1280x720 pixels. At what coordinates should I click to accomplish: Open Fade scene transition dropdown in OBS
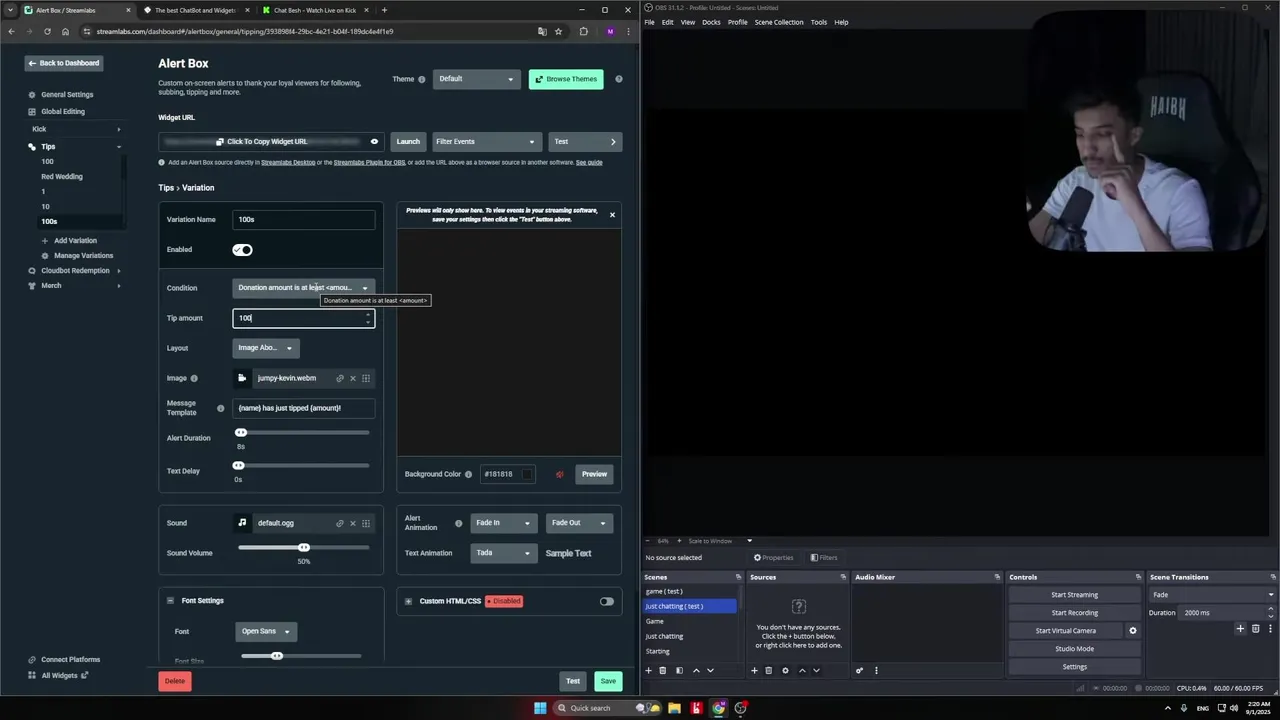pyautogui.click(x=1213, y=595)
